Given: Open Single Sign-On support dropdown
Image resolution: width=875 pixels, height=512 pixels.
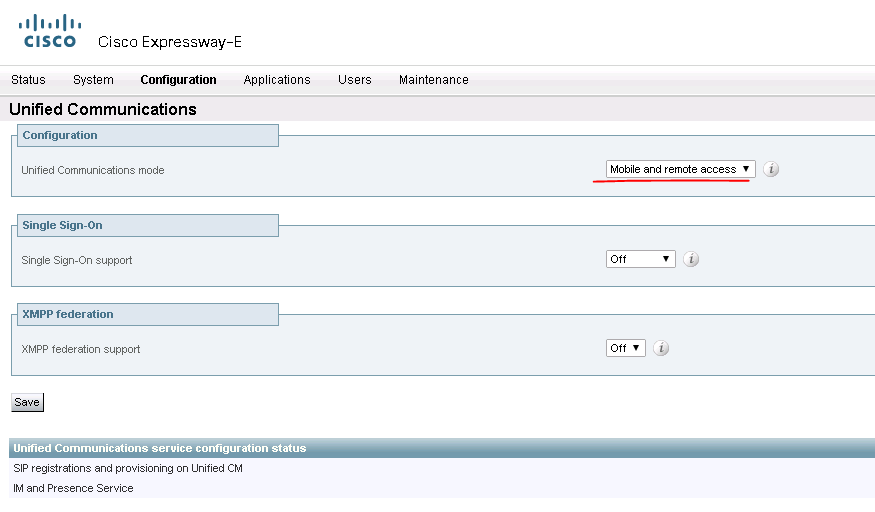Looking at the screenshot, I should [641, 259].
